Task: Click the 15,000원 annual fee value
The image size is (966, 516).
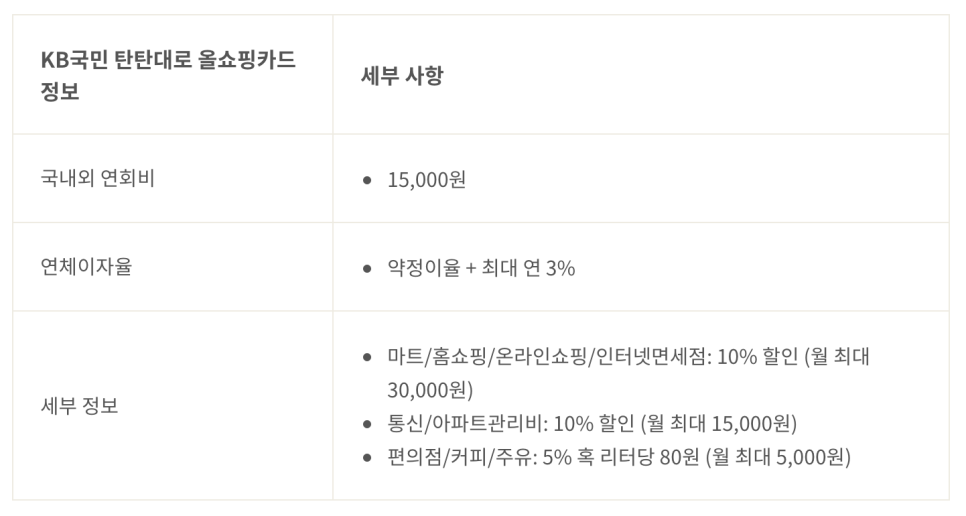Action: pos(426,180)
